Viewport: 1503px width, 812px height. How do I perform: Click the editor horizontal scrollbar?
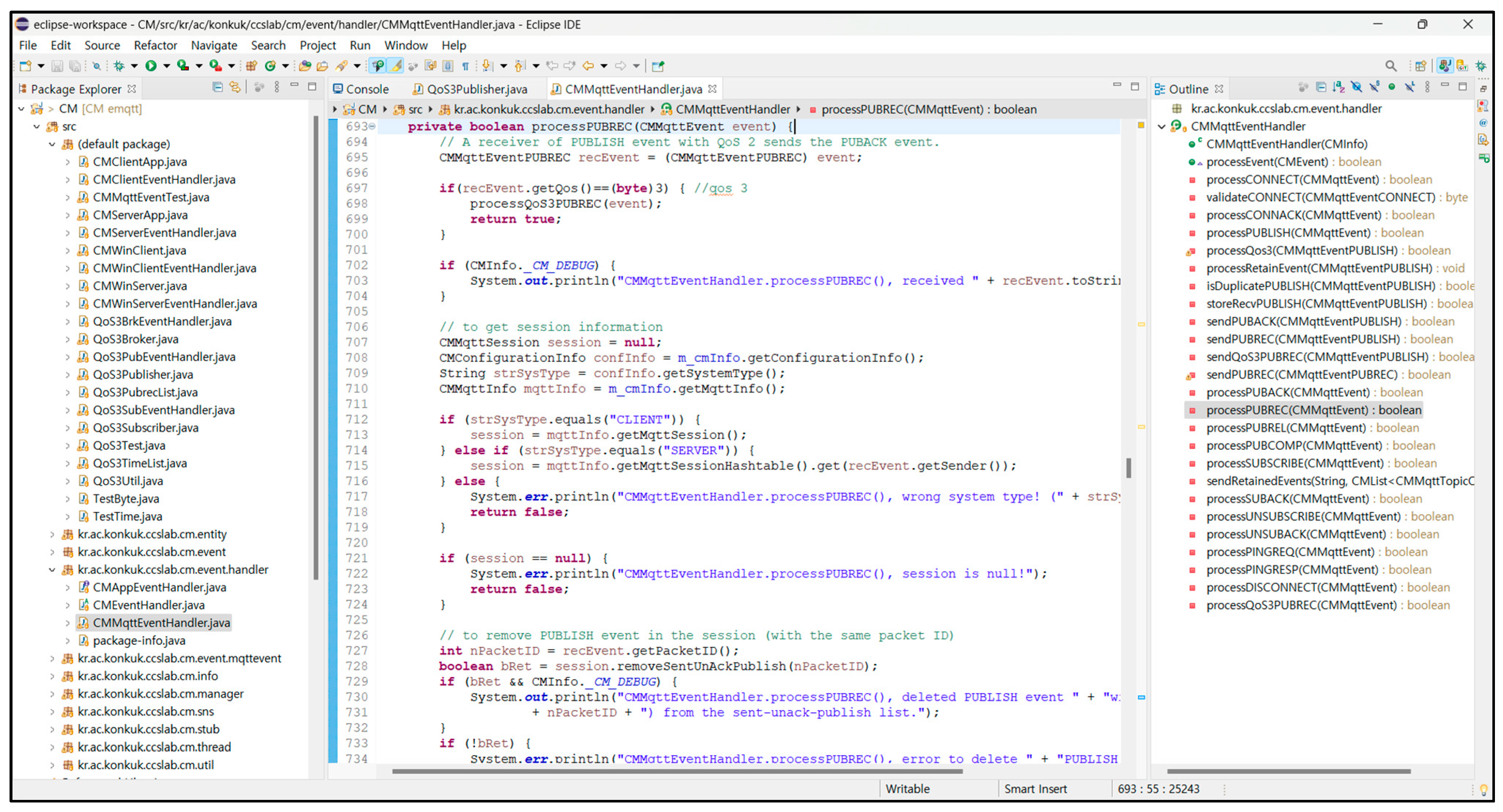coord(677,772)
